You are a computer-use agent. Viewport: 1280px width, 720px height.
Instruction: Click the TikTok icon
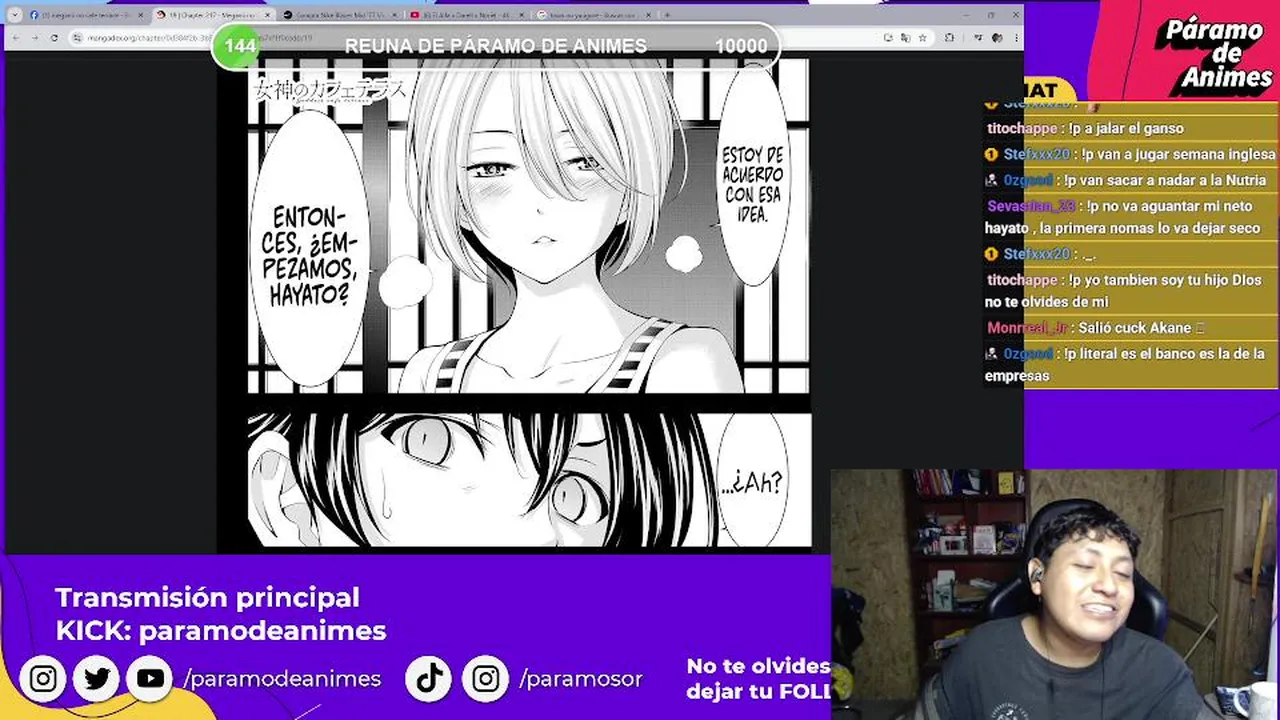tap(429, 679)
